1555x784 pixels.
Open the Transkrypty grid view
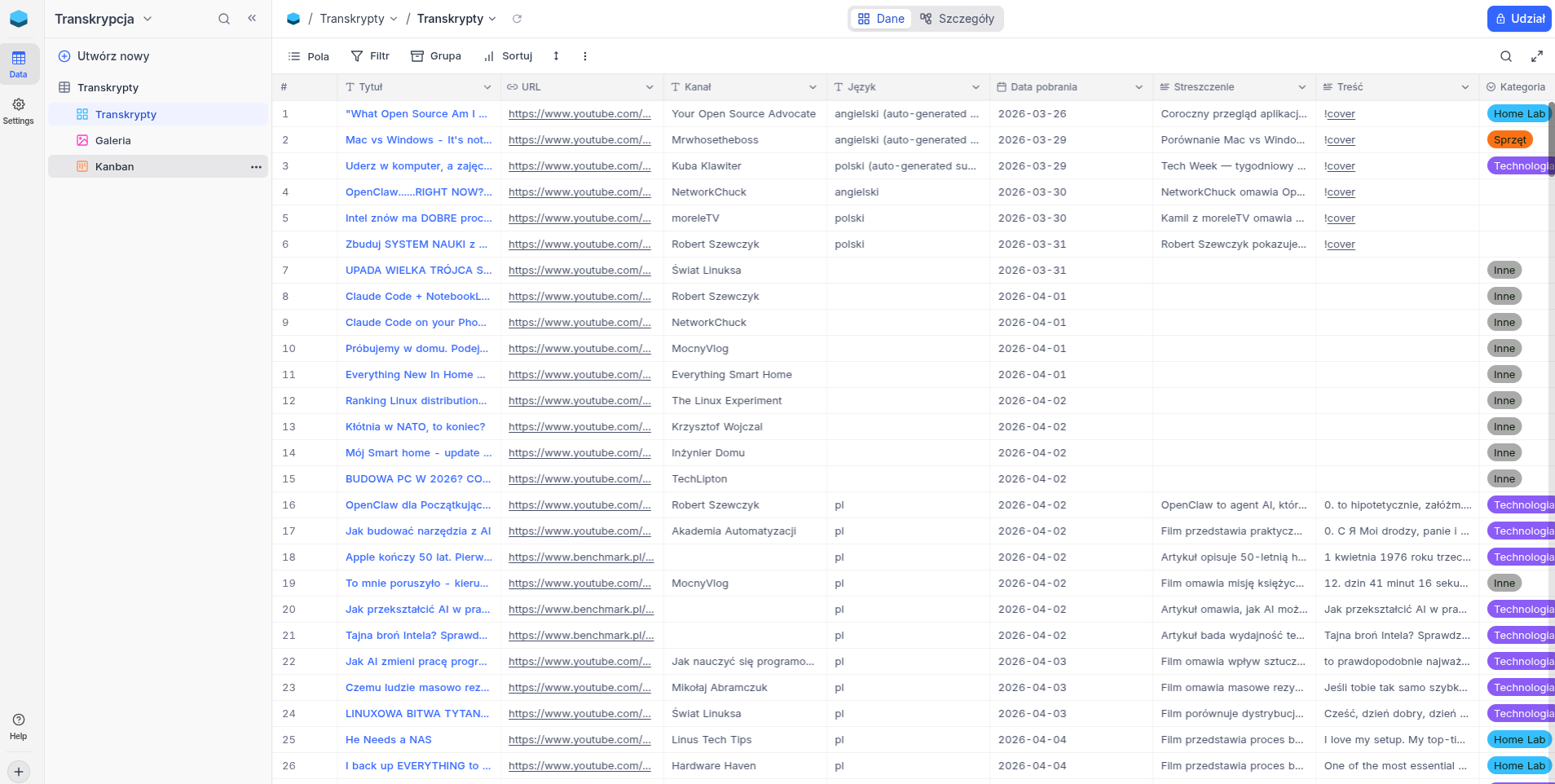pos(158,114)
